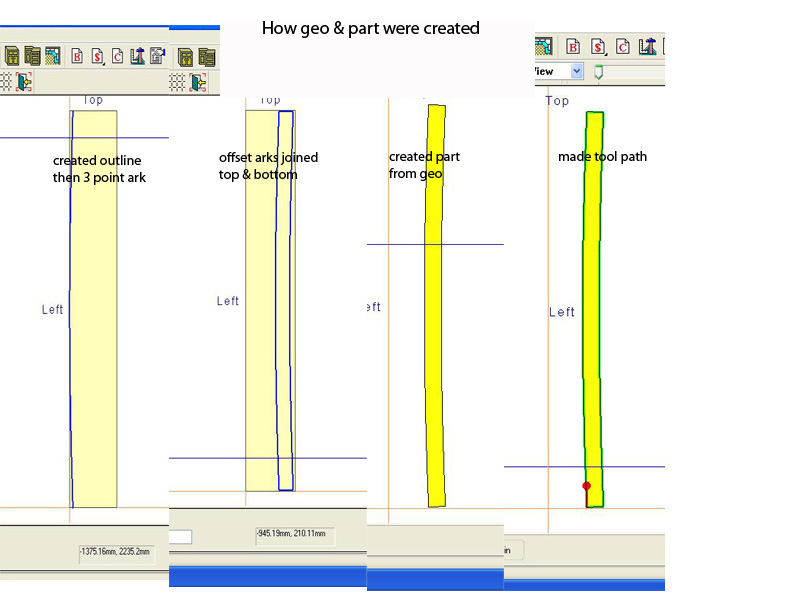Click the house export icon in the leftmost toolbar
Image resolution: width=800 pixels, height=600 pixels.
point(158,55)
